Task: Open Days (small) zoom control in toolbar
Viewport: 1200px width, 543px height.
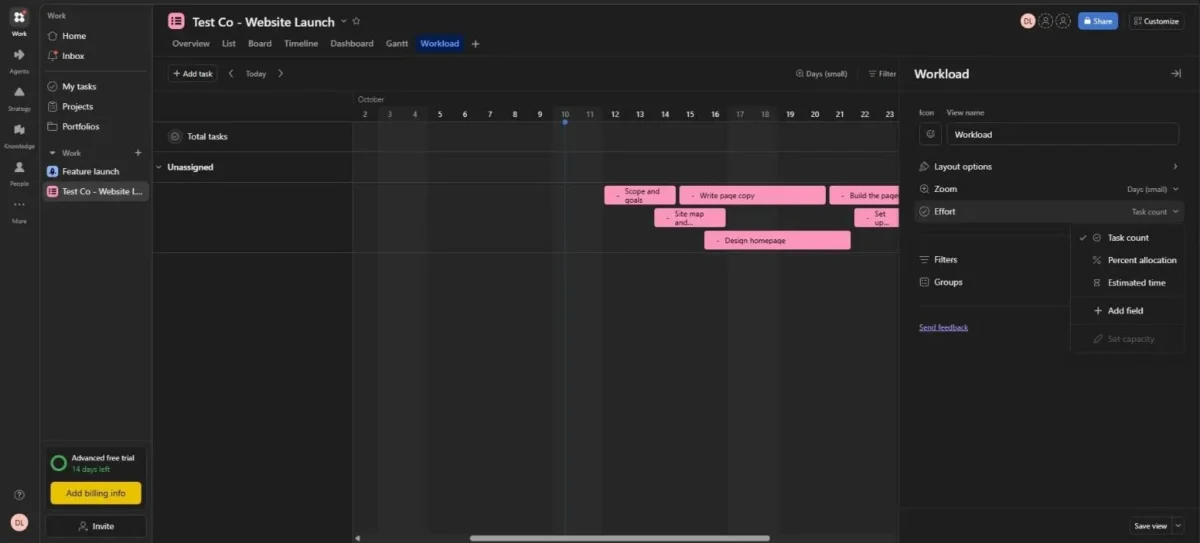Action: coord(821,74)
